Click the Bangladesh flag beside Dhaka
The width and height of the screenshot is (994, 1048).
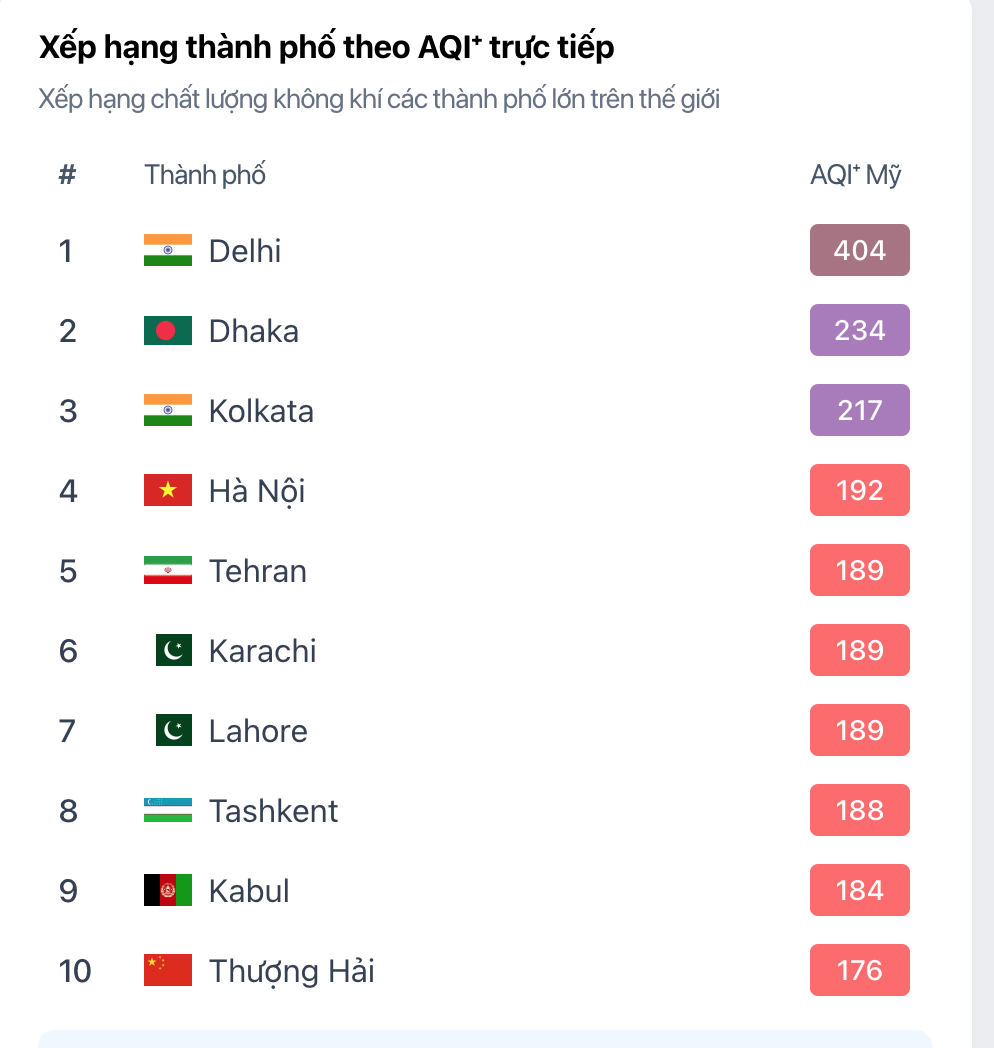click(x=166, y=330)
